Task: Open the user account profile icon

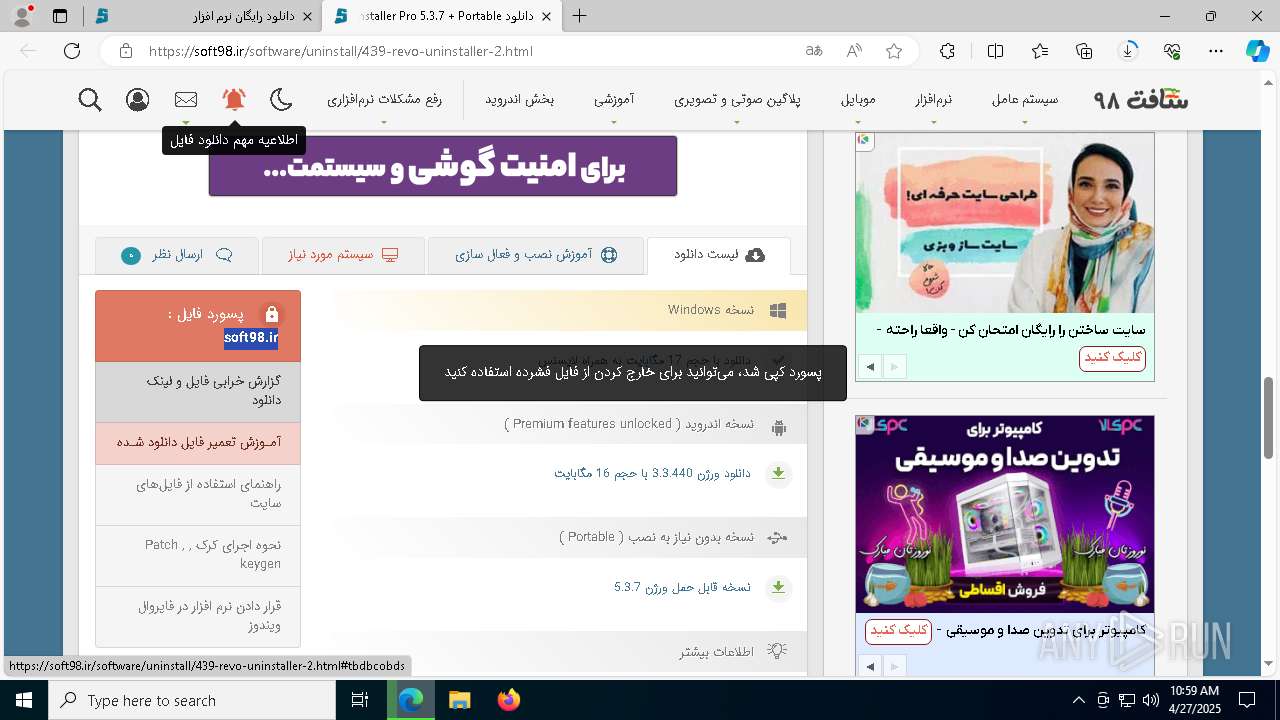Action: 138,100
